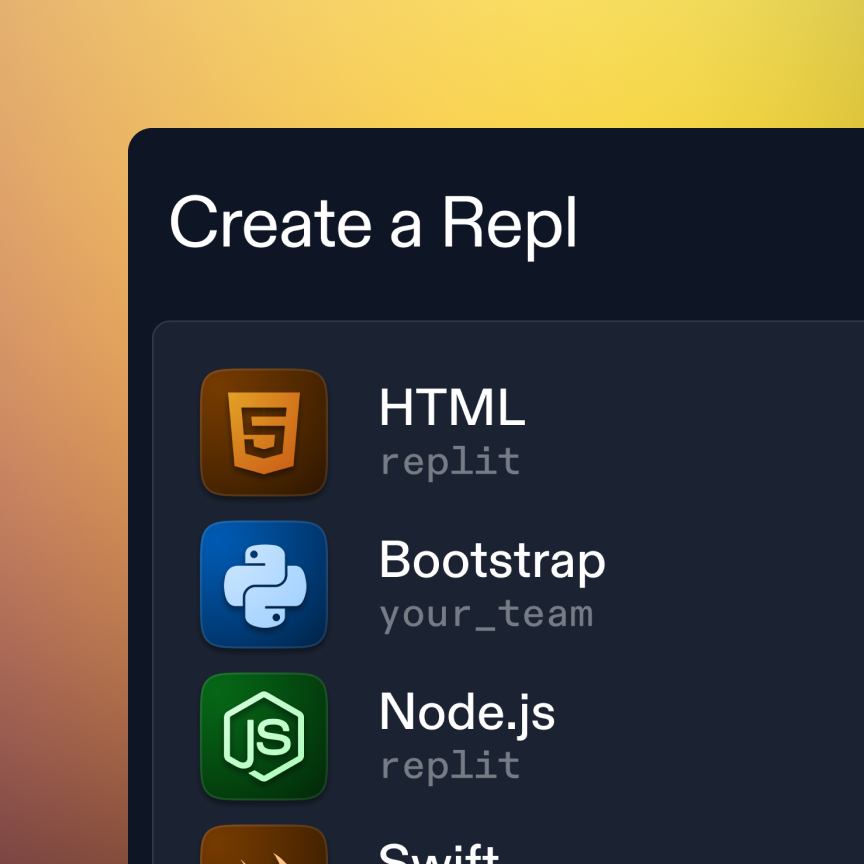
Task: Click the gap between HTML and Bootstrap icons
Action: coord(264,508)
